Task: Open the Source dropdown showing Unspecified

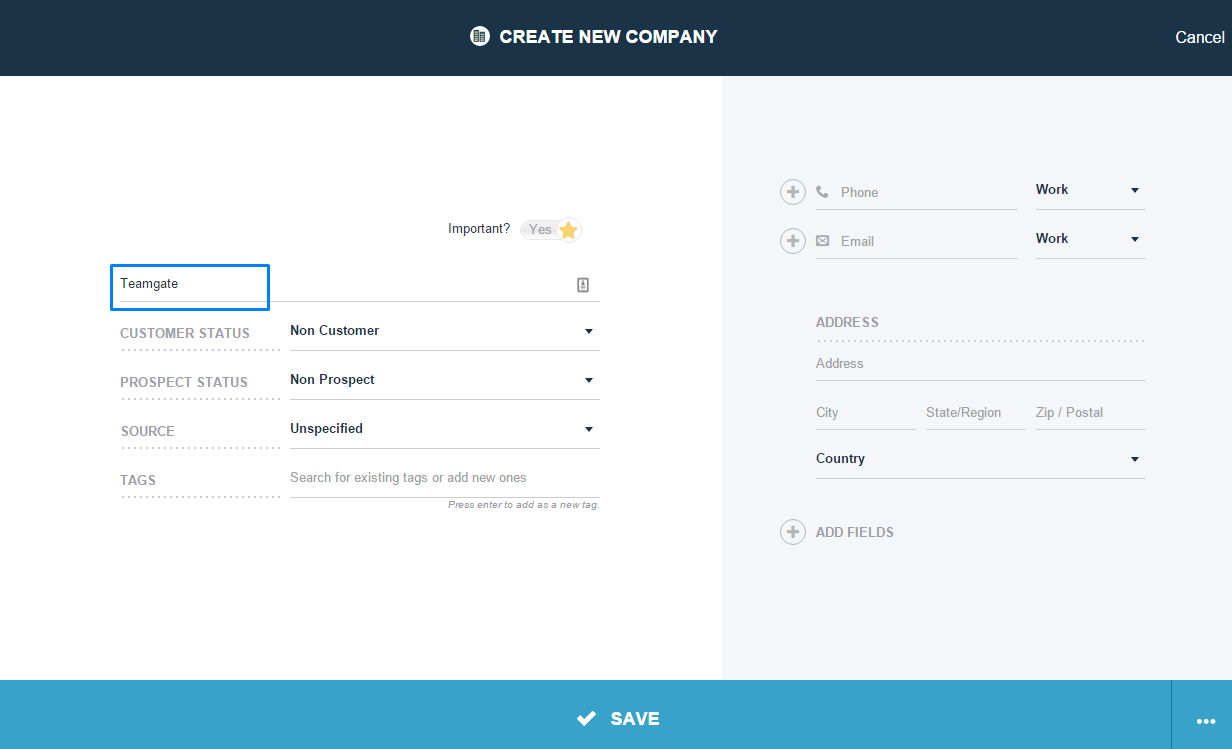Action: (445, 429)
